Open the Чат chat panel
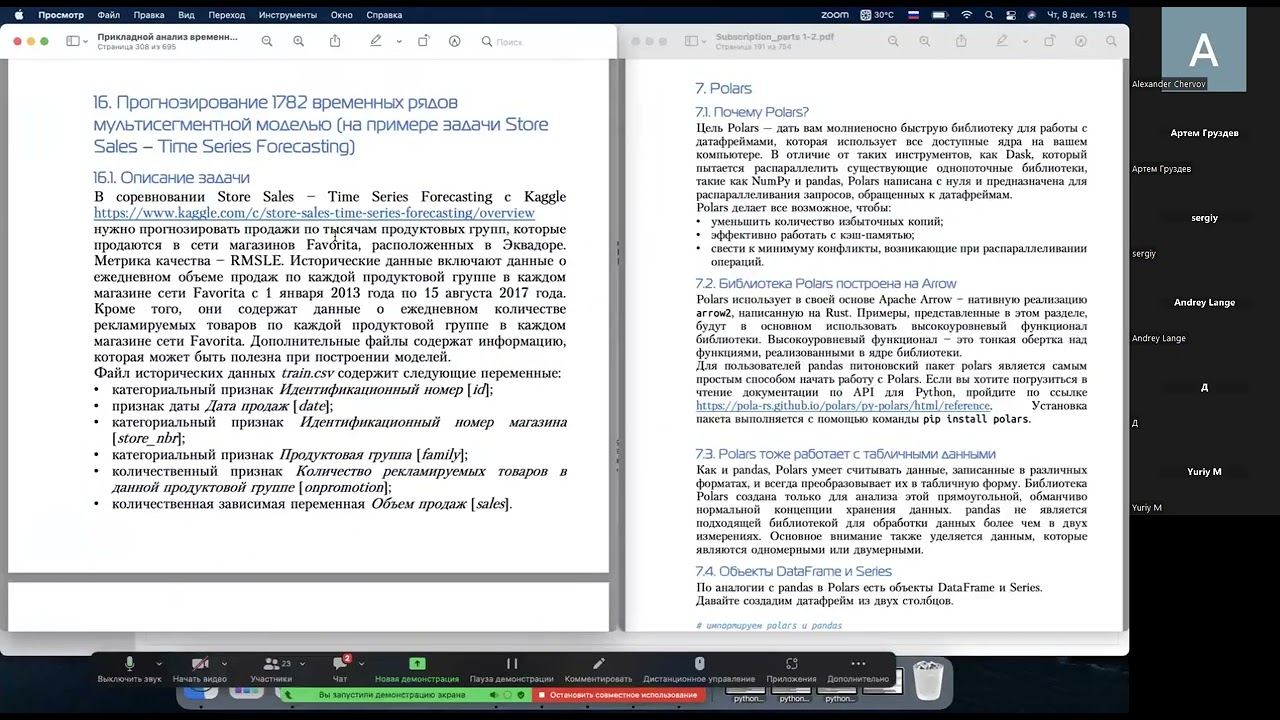This screenshot has width=1280, height=720. [340, 670]
